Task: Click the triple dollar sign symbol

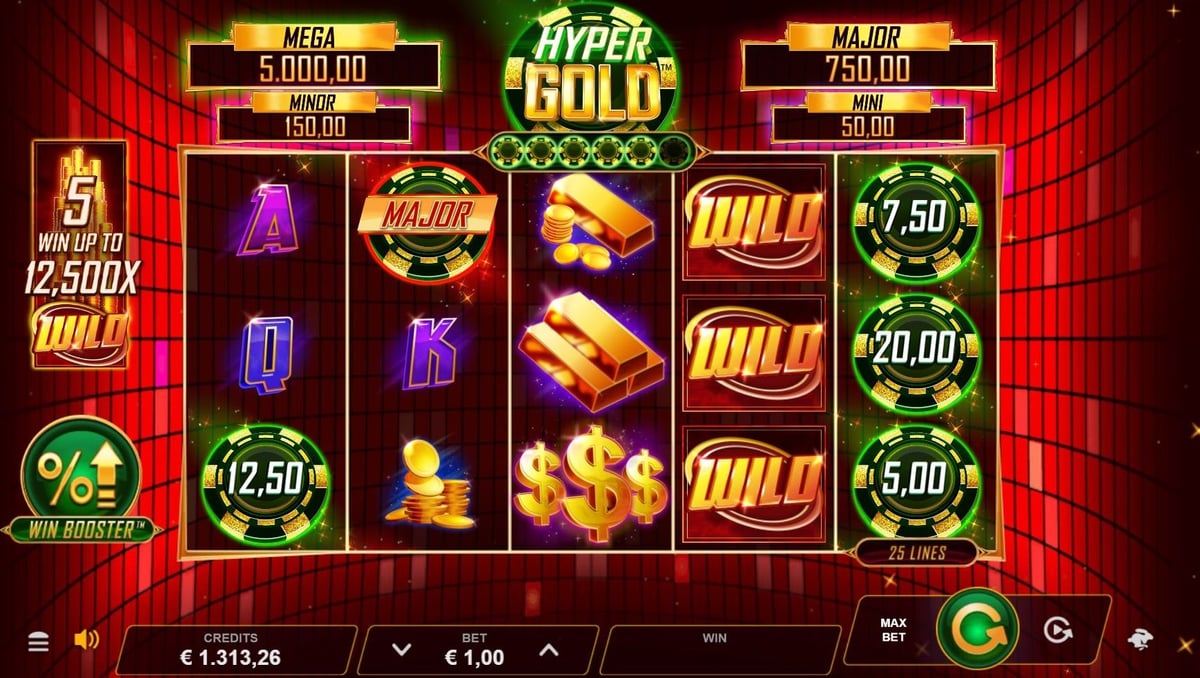Action: tap(591, 482)
